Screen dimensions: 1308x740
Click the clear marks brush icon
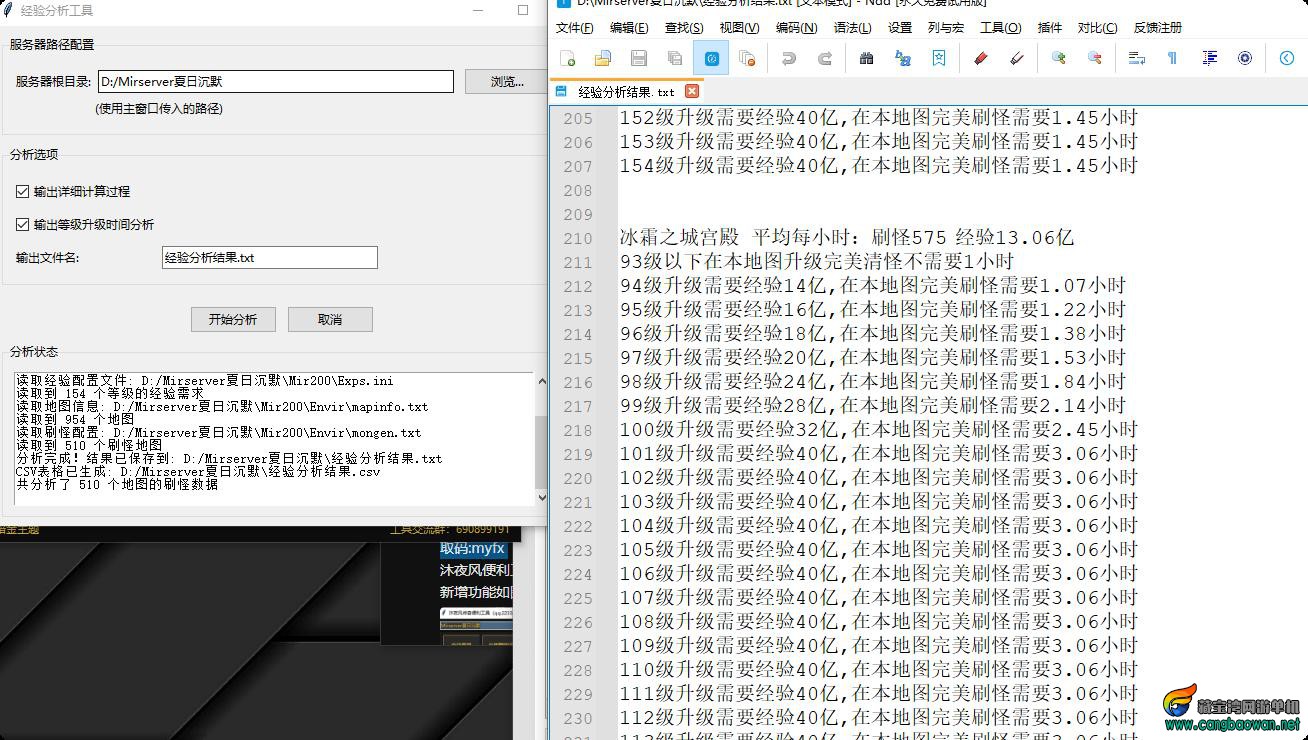click(1017, 58)
